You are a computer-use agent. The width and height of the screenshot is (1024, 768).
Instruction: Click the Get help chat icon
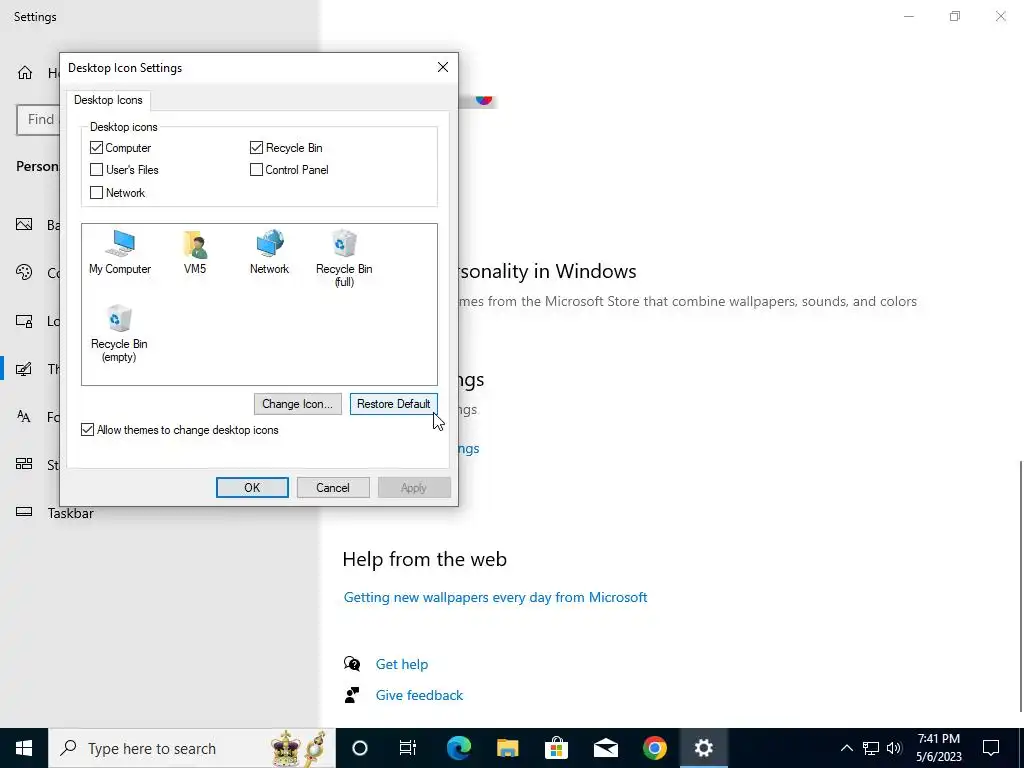(352, 664)
